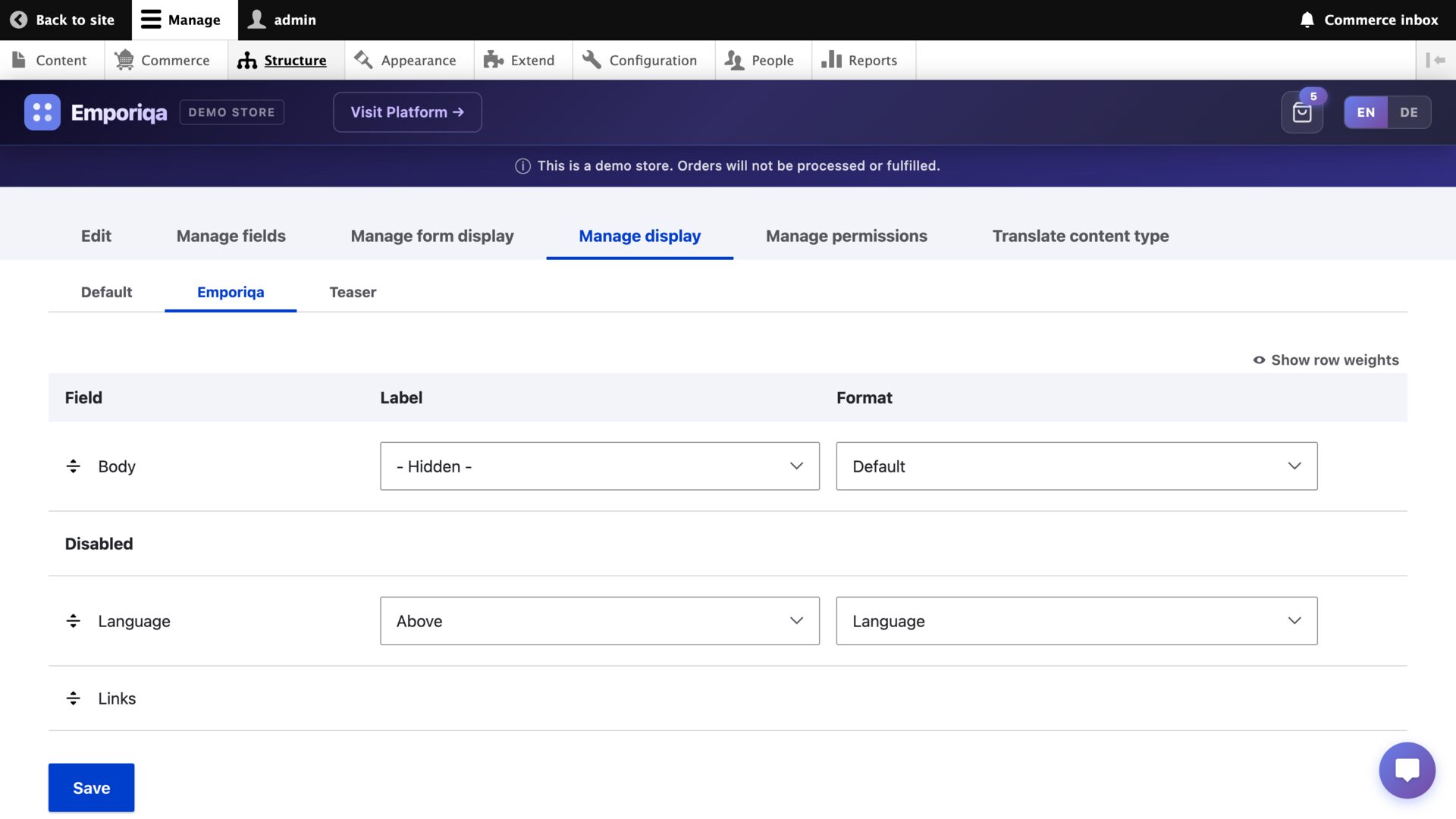Open the chat bubble widget
Viewport: 1456px width, 819px height.
coord(1407,770)
